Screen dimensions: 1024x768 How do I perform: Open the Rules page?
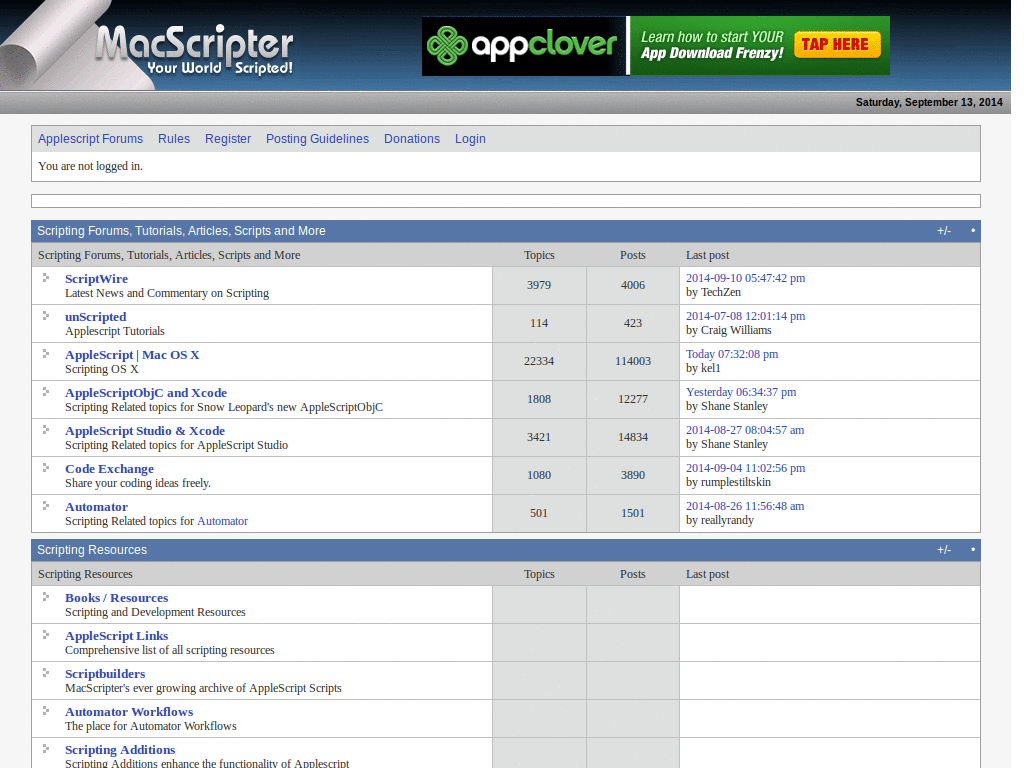pyautogui.click(x=174, y=138)
